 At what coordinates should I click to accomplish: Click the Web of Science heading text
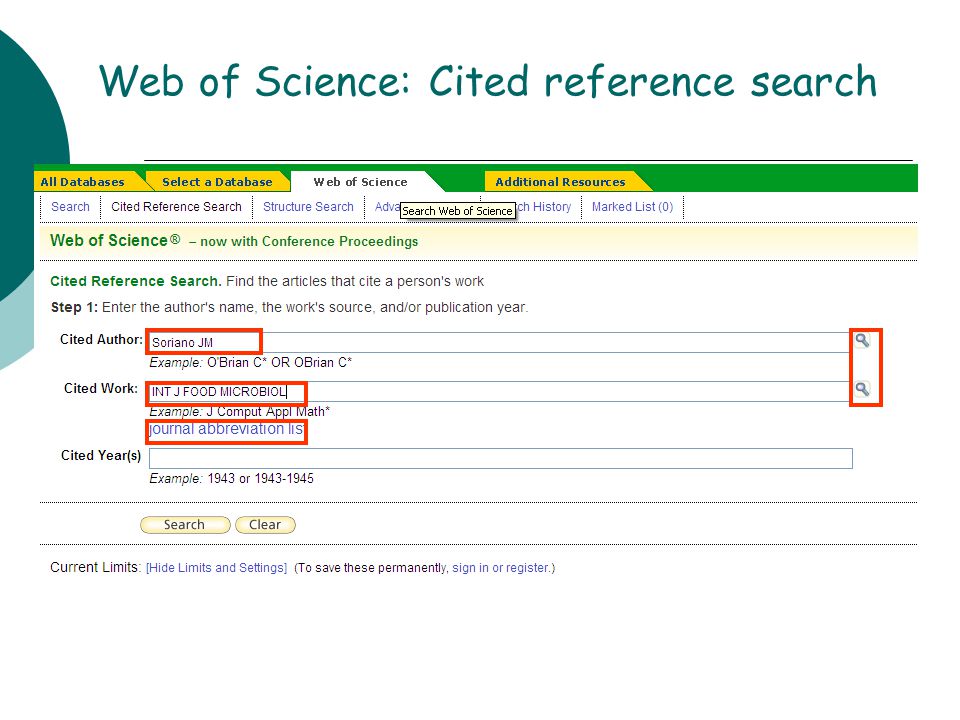(x=115, y=241)
